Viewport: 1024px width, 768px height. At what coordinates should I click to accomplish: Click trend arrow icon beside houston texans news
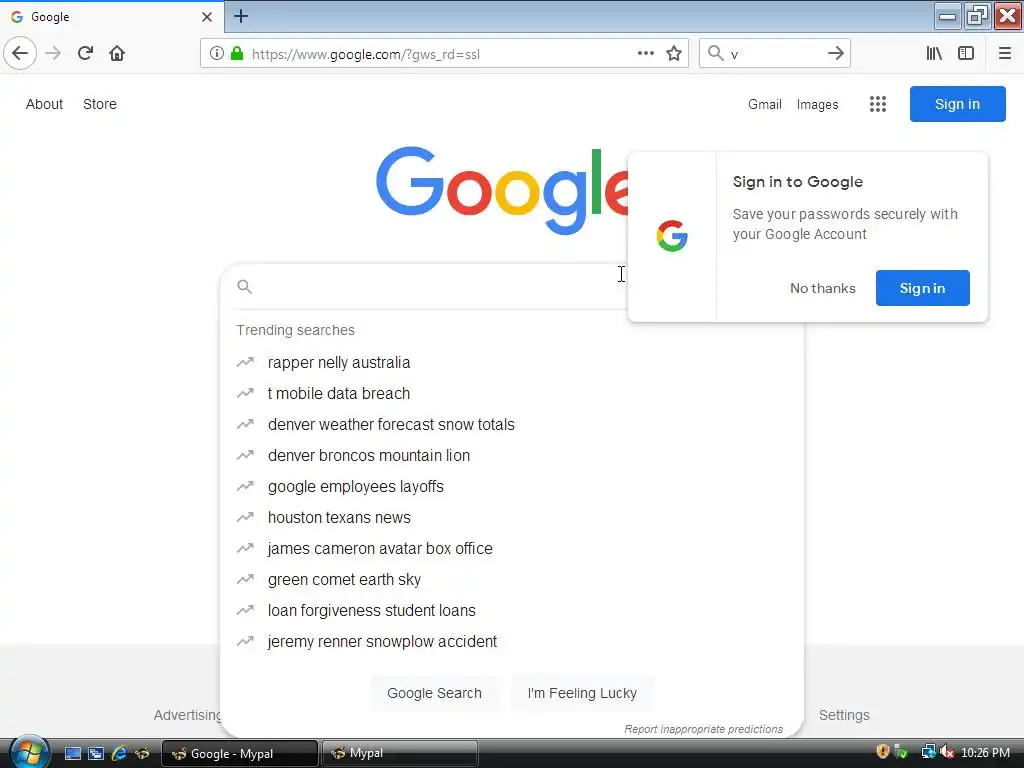click(x=245, y=517)
